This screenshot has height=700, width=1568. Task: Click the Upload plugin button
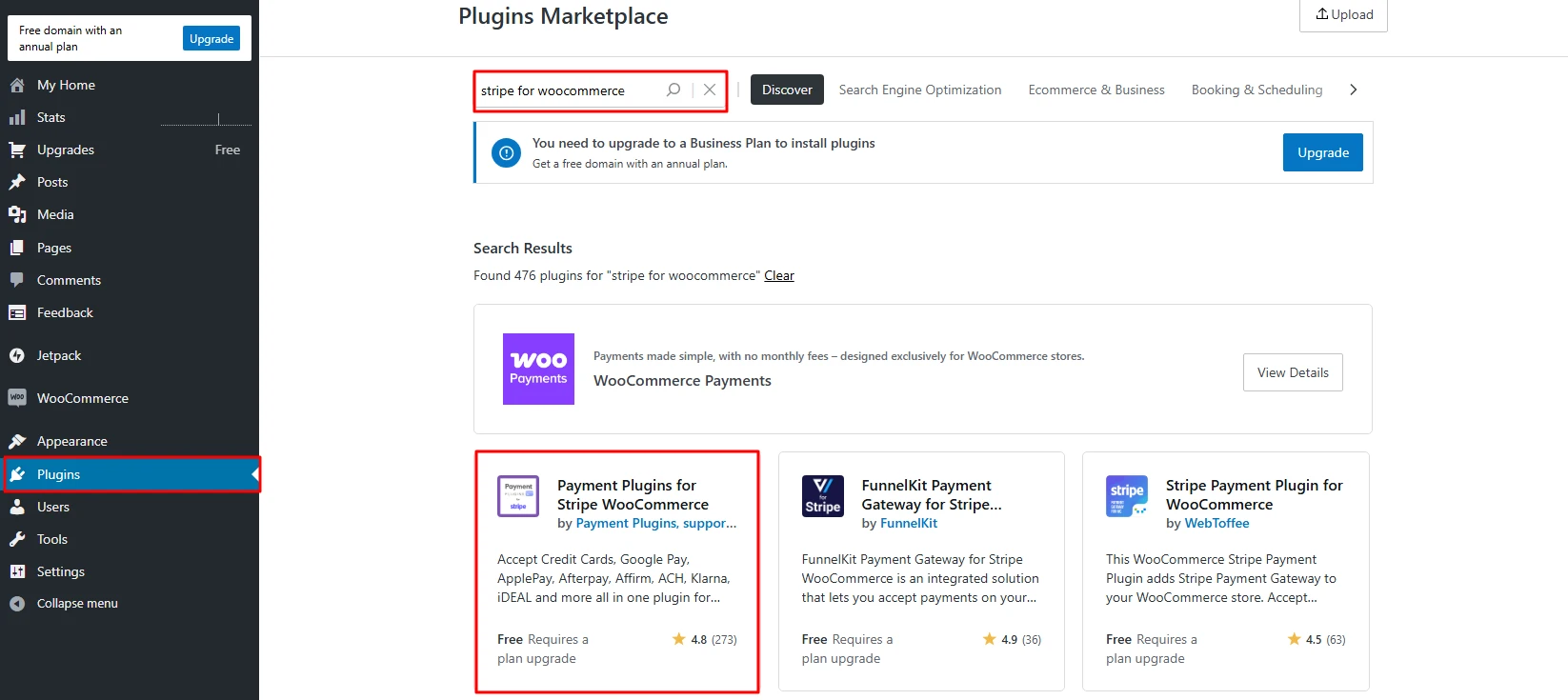(x=1343, y=14)
